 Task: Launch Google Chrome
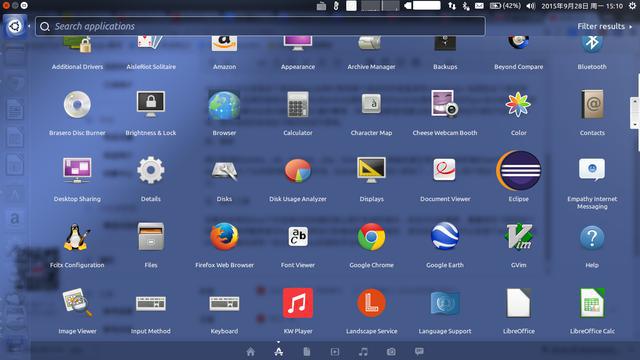point(371,237)
